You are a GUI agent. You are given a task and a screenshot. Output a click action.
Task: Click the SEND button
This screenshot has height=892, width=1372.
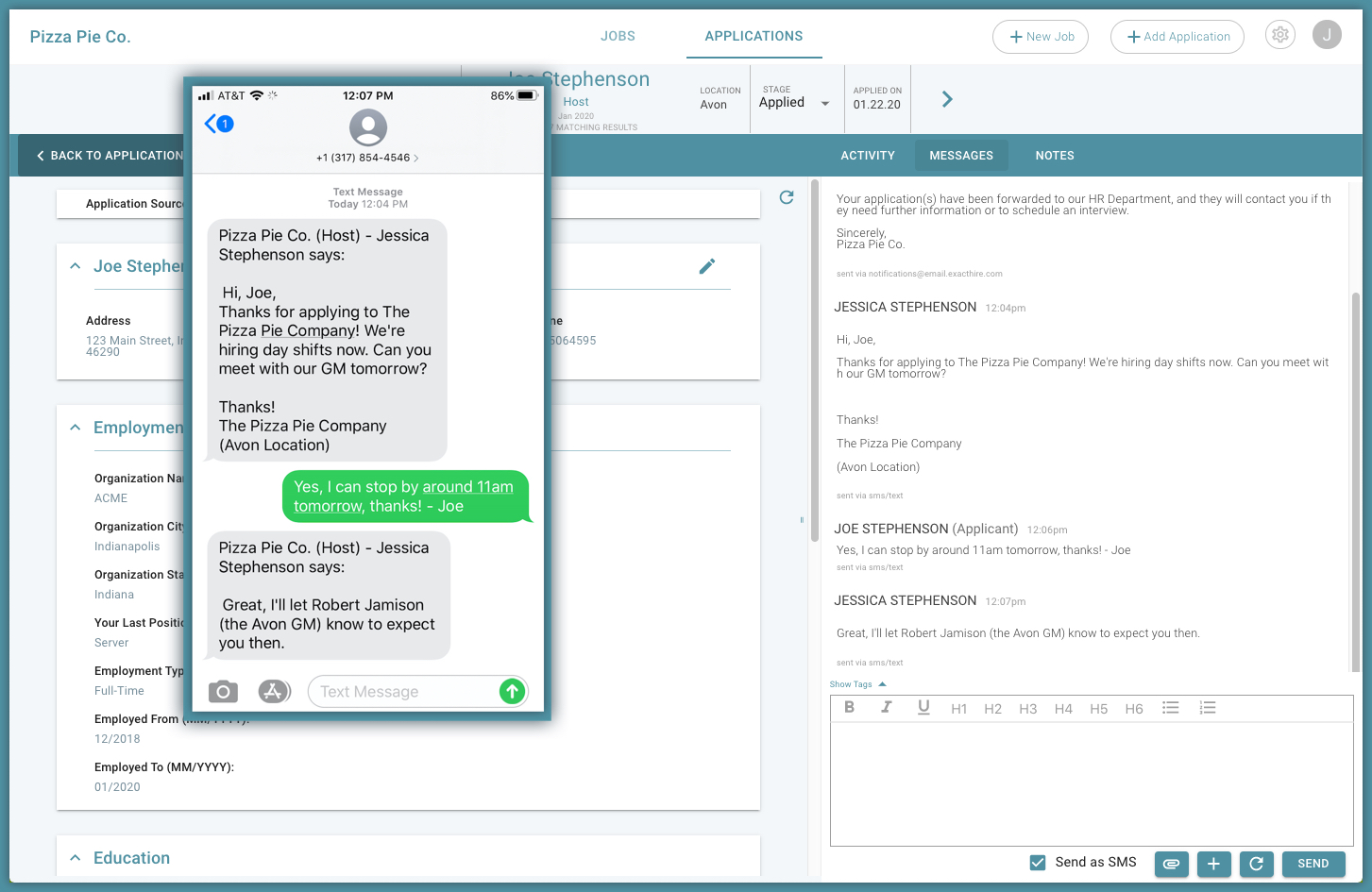1313,864
